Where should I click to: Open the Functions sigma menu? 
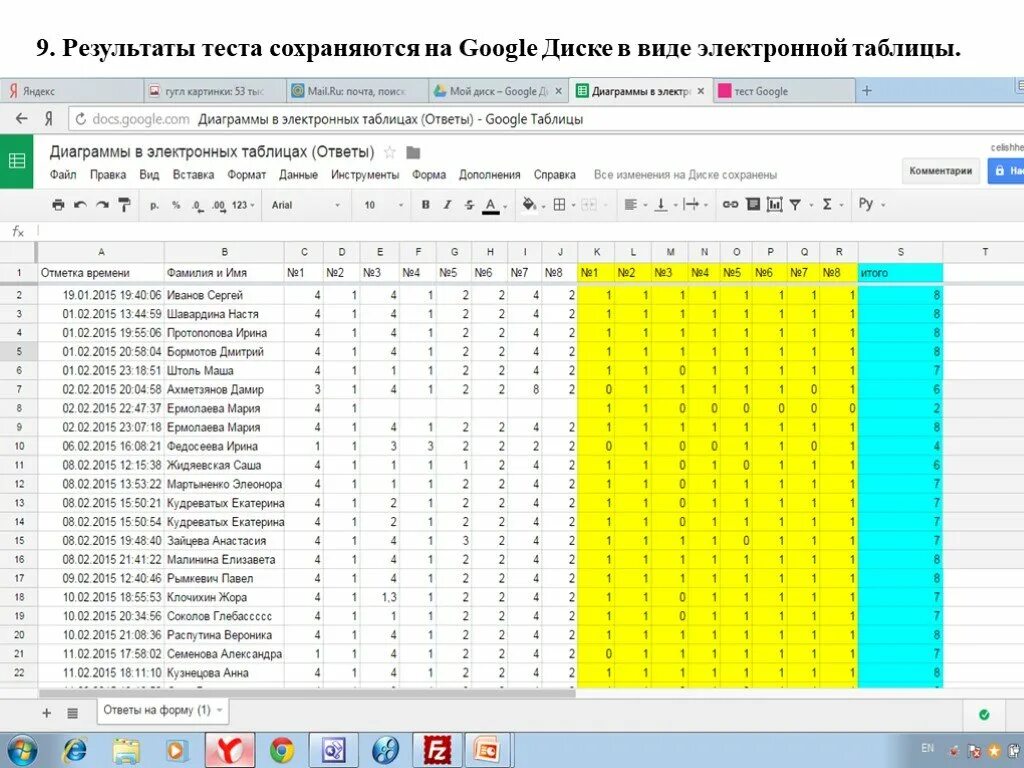[832, 205]
